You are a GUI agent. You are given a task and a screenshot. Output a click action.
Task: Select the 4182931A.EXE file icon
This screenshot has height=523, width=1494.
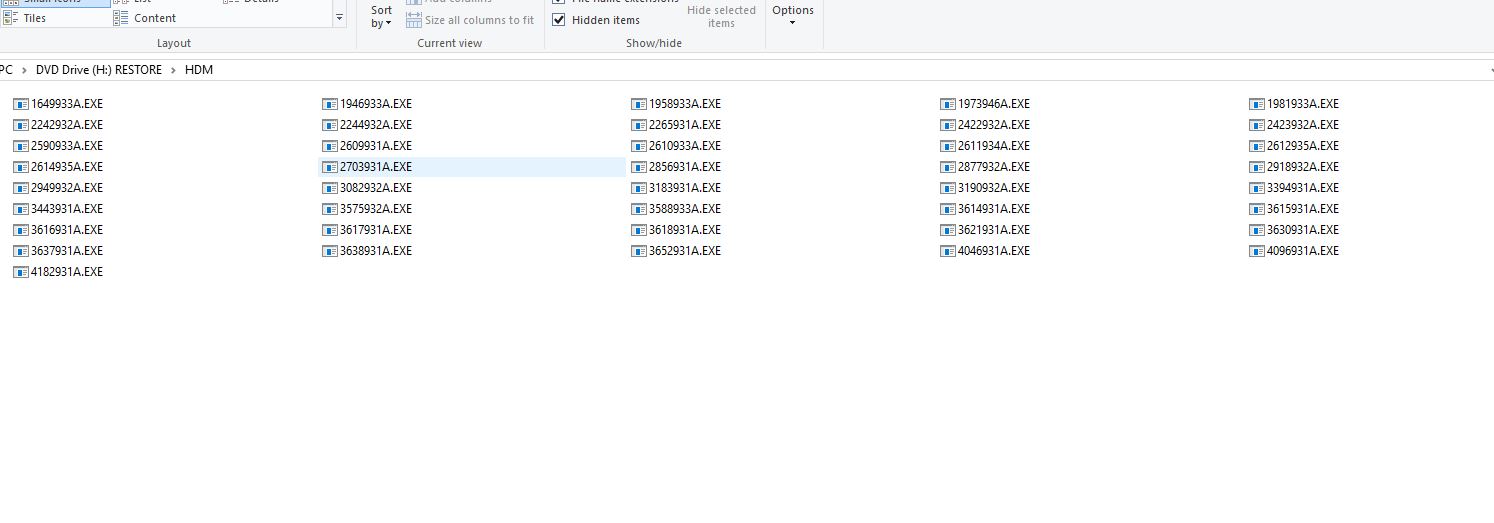pyautogui.click(x=21, y=272)
